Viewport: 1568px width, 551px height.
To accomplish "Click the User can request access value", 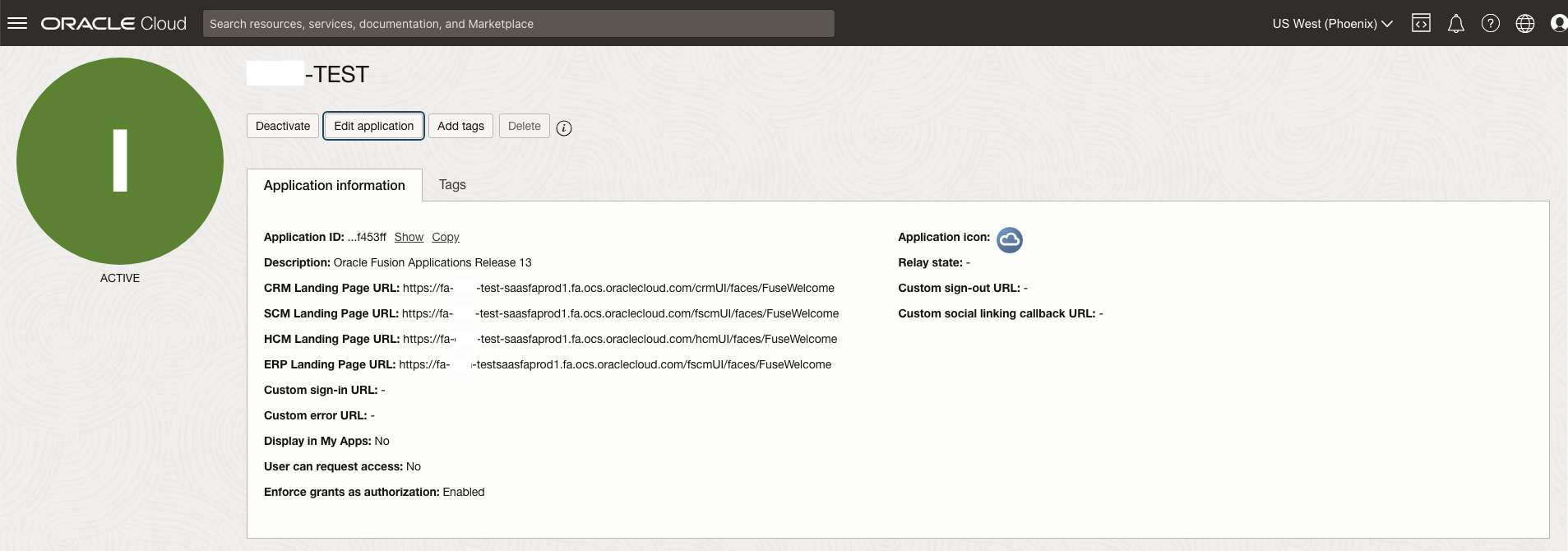I will click(x=414, y=466).
